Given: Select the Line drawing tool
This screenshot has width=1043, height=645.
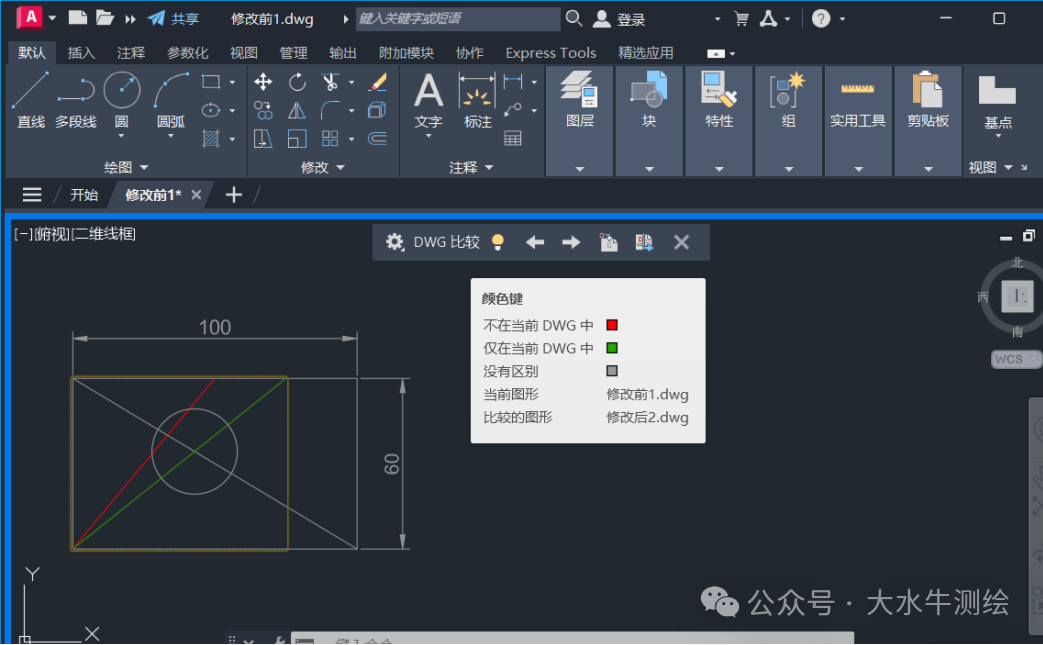Looking at the screenshot, I should point(30,88).
